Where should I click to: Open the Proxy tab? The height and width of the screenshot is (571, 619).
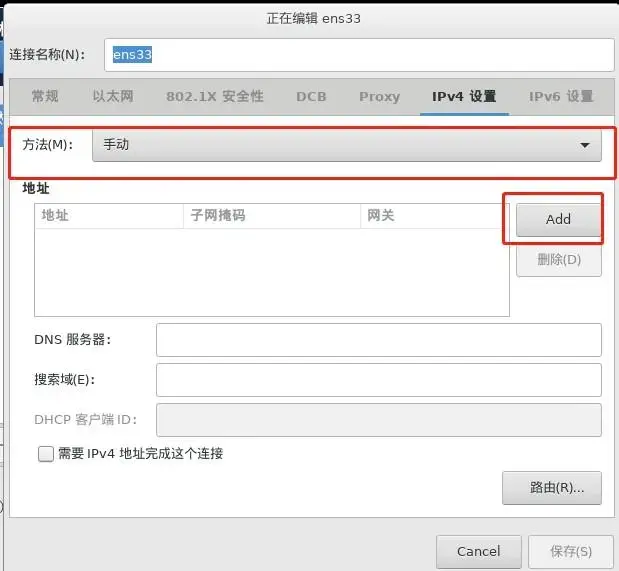pyautogui.click(x=379, y=96)
